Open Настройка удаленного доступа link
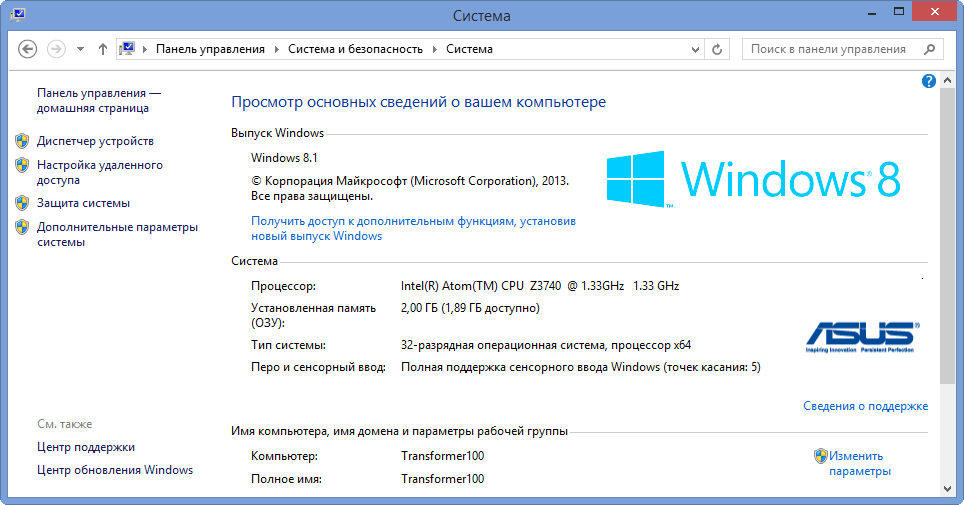Image resolution: width=964 pixels, height=505 pixels. tap(100, 172)
